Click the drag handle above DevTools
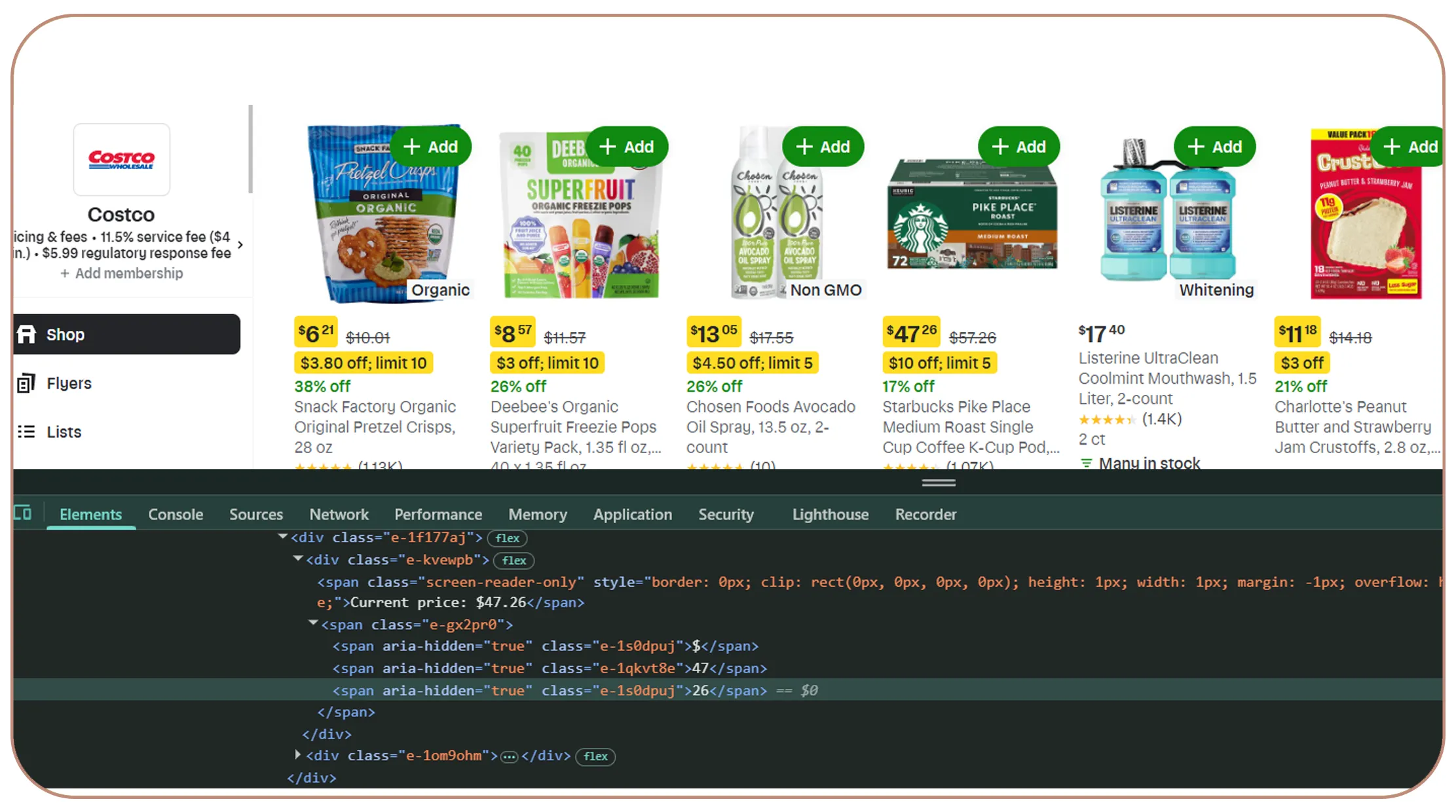This screenshot has width=1456, height=812. click(938, 483)
